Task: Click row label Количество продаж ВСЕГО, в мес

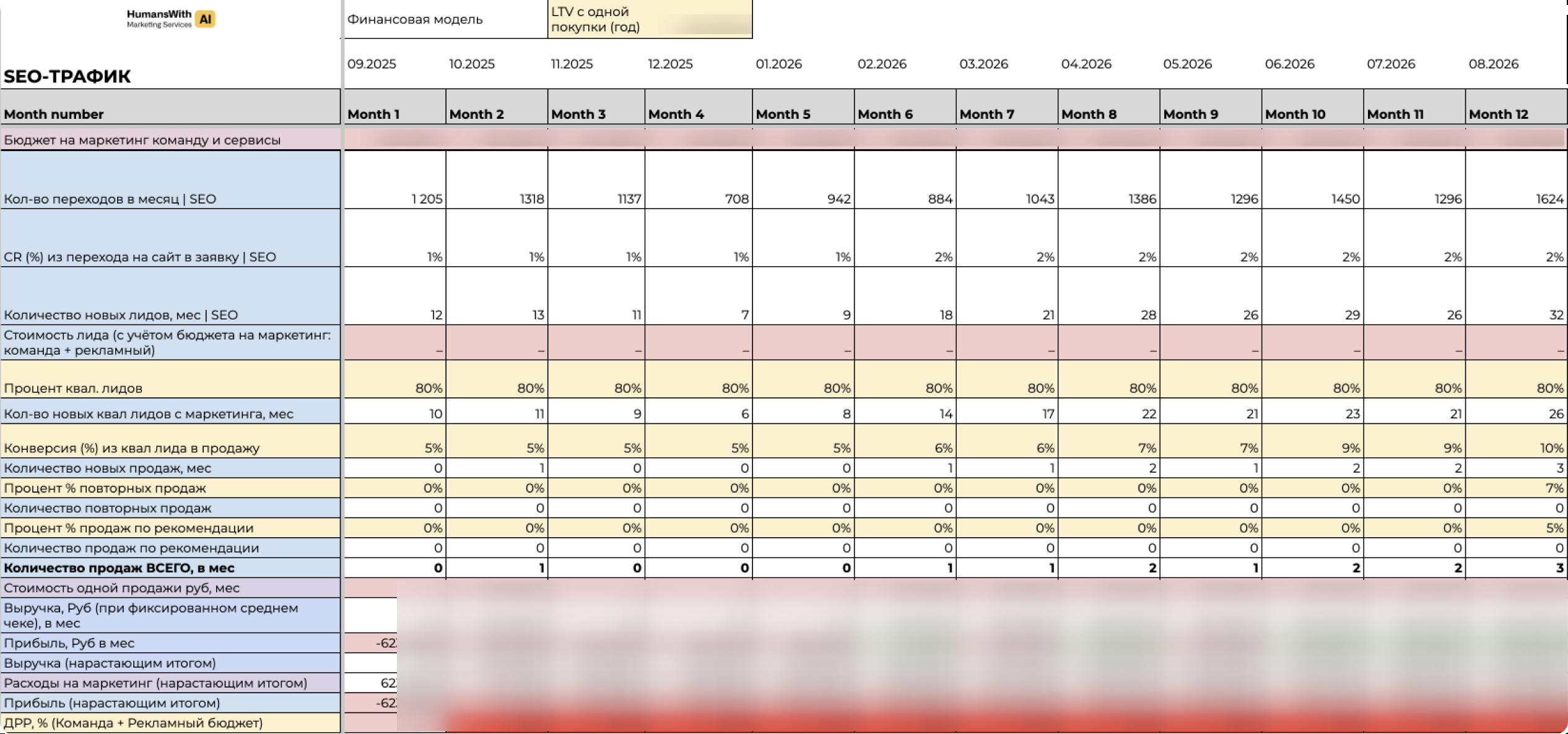Action: pos(119,568)
